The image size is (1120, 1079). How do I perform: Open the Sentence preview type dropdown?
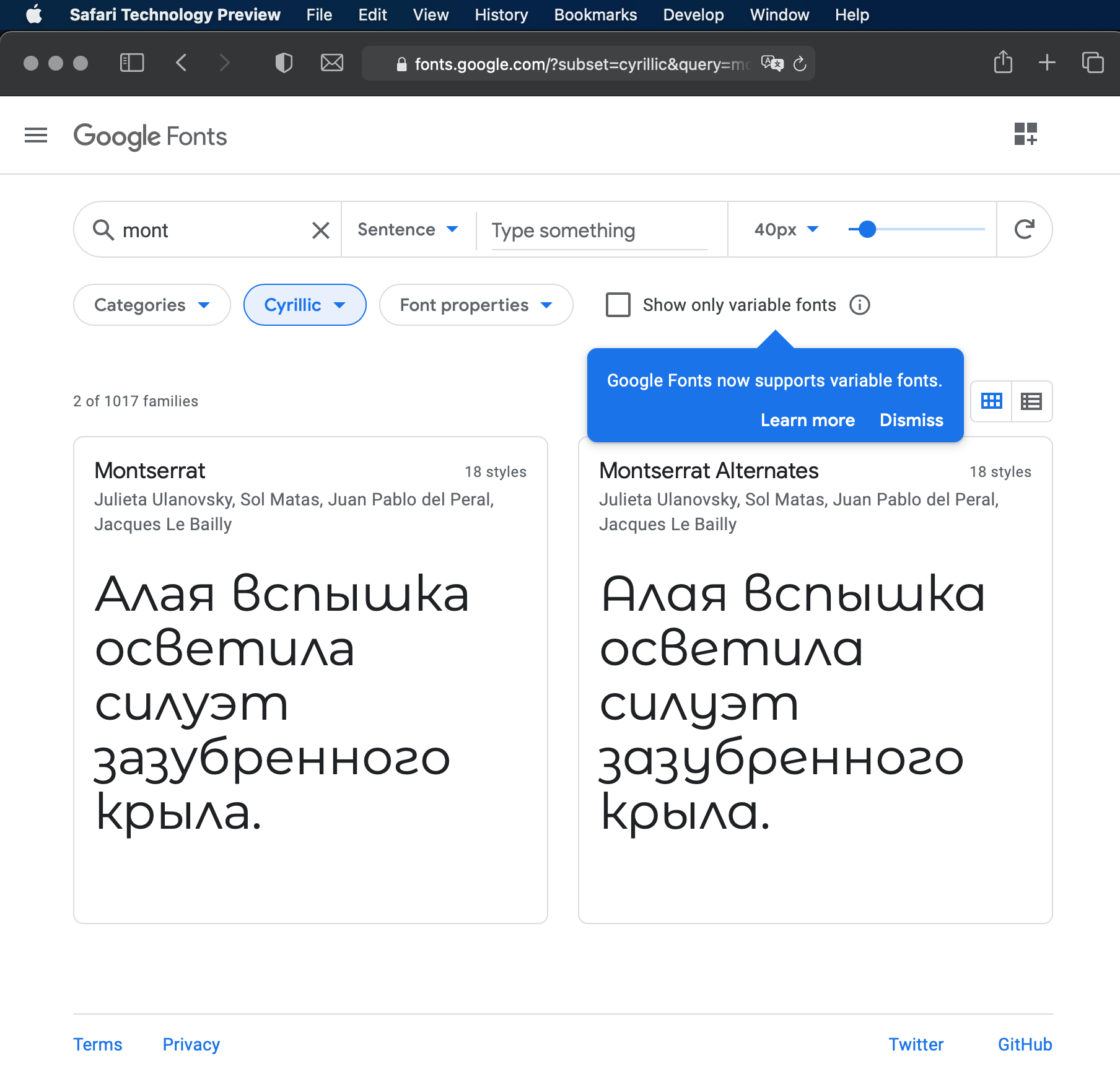click(408, 229)
